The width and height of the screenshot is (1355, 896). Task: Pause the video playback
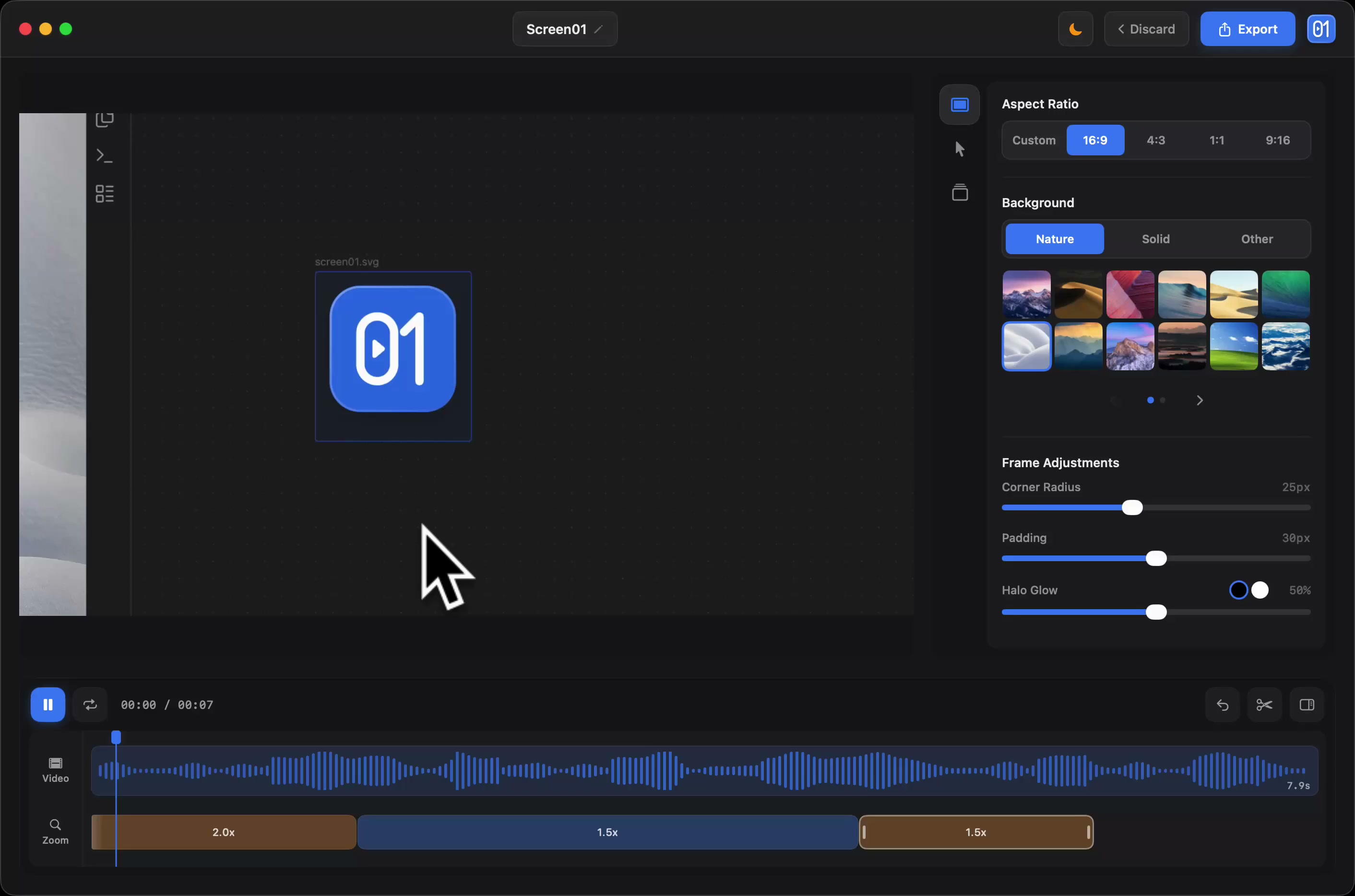tap(48, 705)
